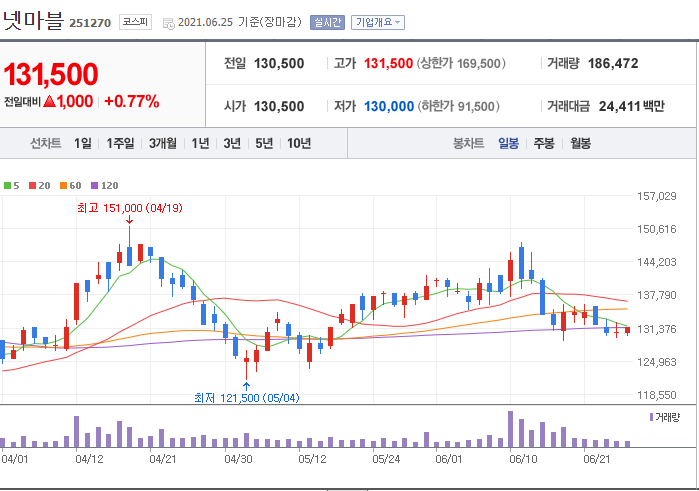Click the 실시간 button
The height and width of the screenshot is (491, 699).
click(x=328, y=22)
